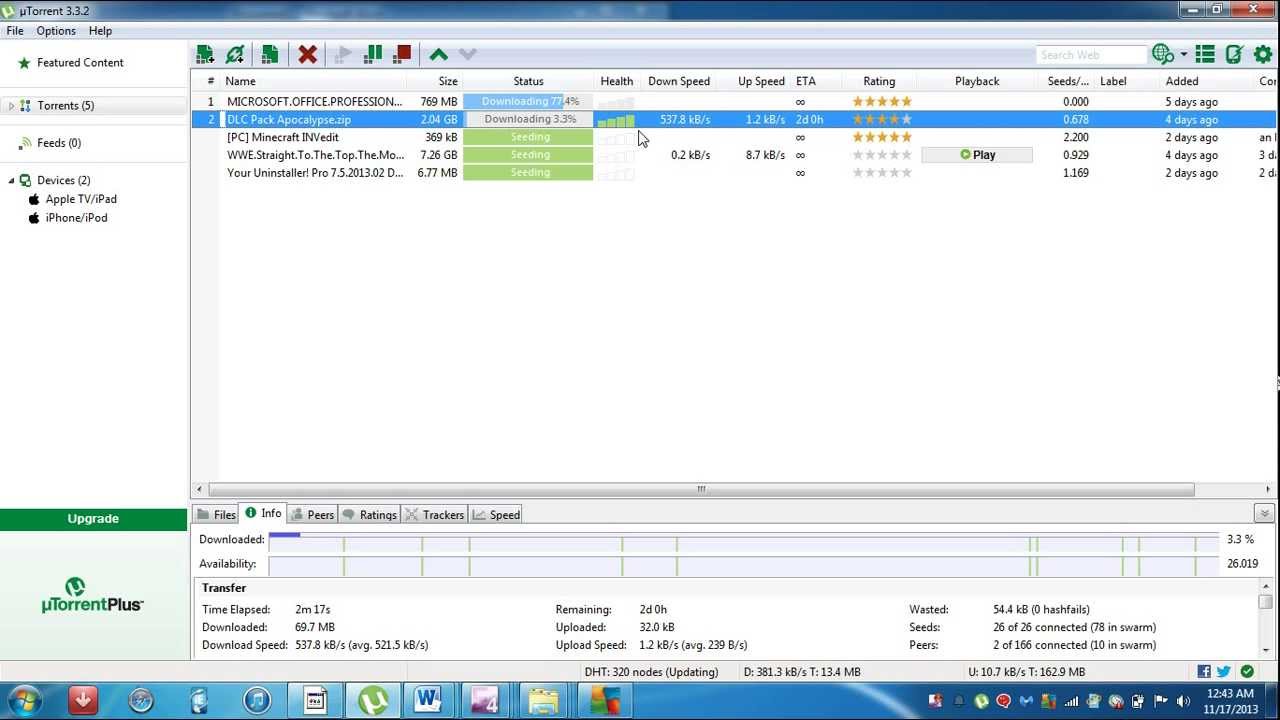Click the DHT: 320 nodes status text
This screenshot has height=720, width=1280.
[650, 672]
